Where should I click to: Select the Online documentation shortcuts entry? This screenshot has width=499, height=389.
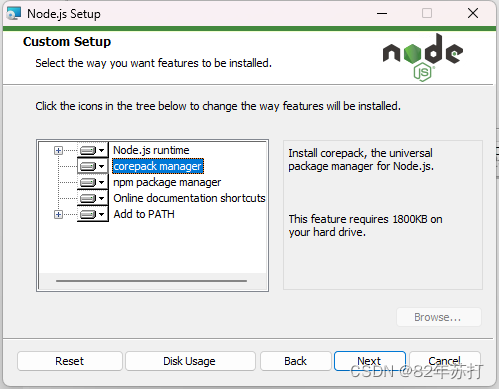(x=189, y=198)
